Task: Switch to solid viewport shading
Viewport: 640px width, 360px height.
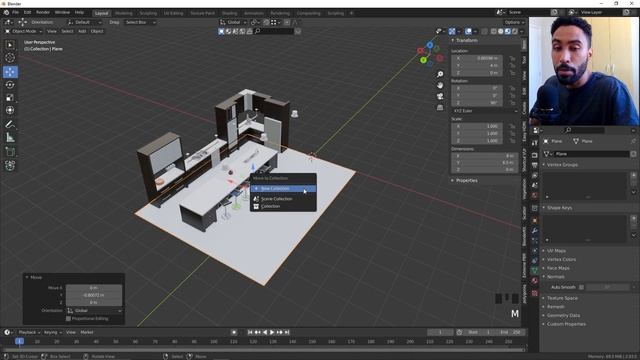Action: [x=501, y=31]
